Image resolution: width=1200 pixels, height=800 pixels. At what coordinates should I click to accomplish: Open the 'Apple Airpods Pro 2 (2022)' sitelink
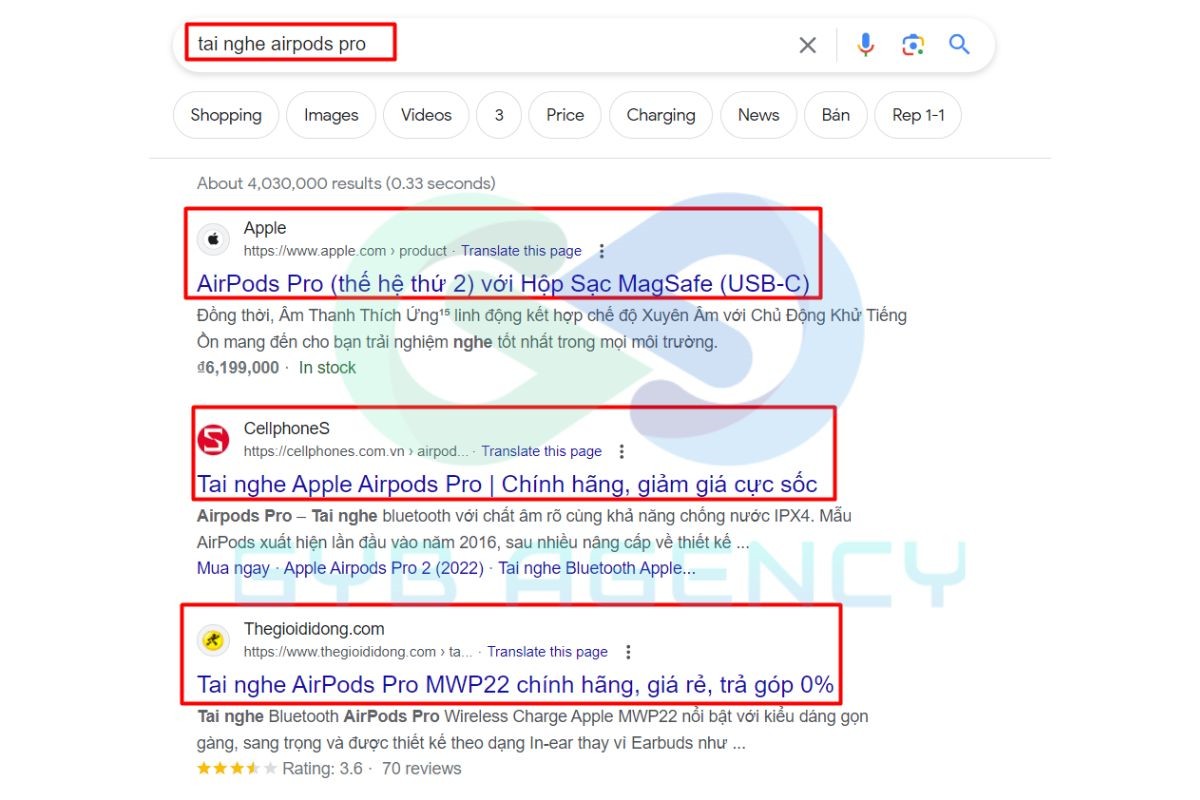[x=384, y=568]
